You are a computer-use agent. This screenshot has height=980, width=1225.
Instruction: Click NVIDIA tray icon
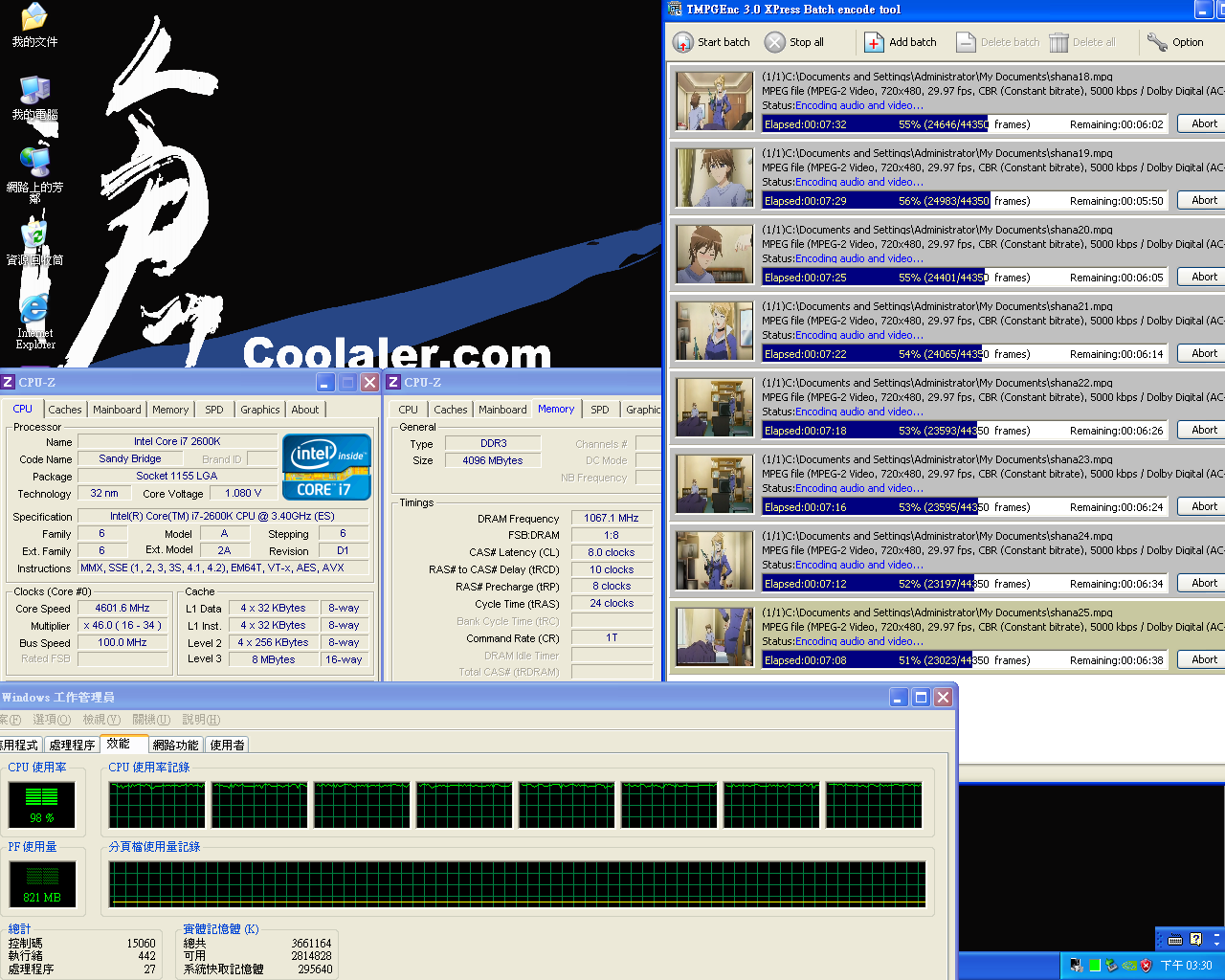(x=1128, y=966)
